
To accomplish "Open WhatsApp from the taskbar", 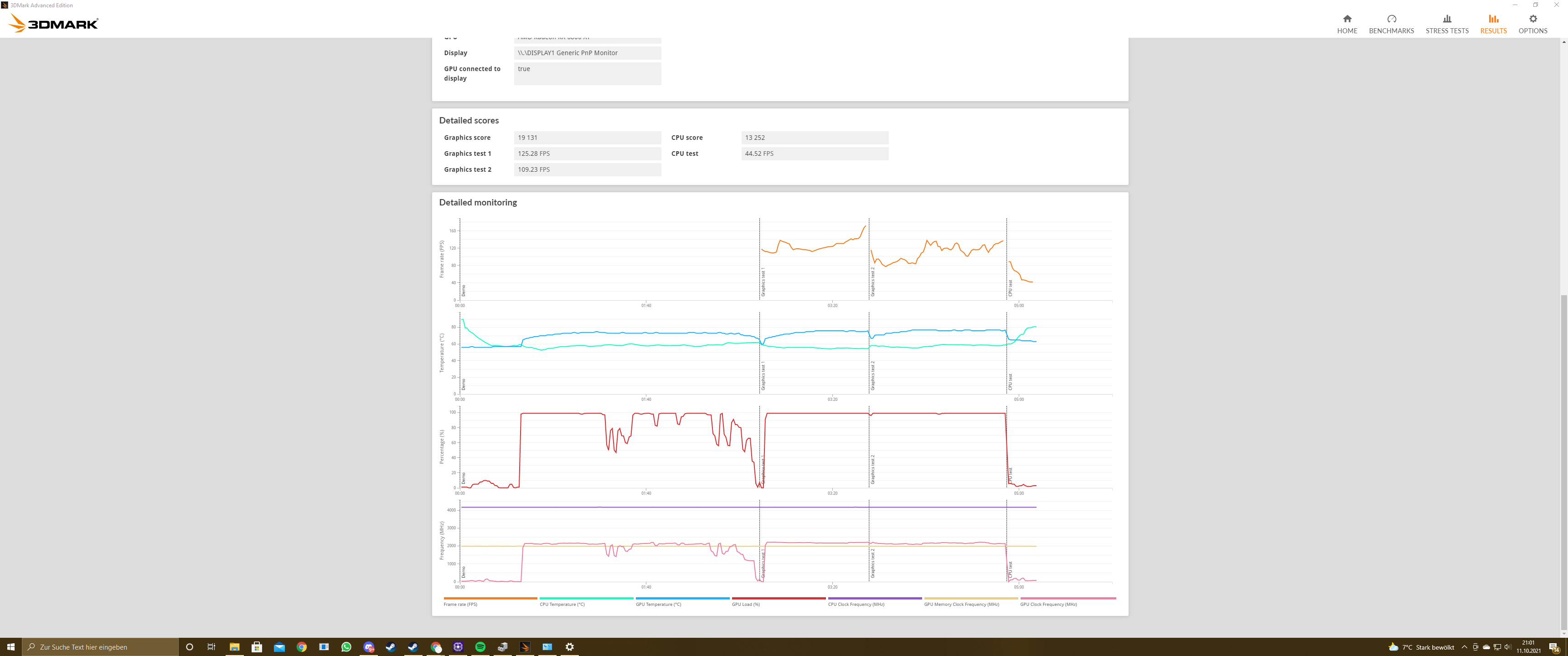I will [x=346, y=647].
